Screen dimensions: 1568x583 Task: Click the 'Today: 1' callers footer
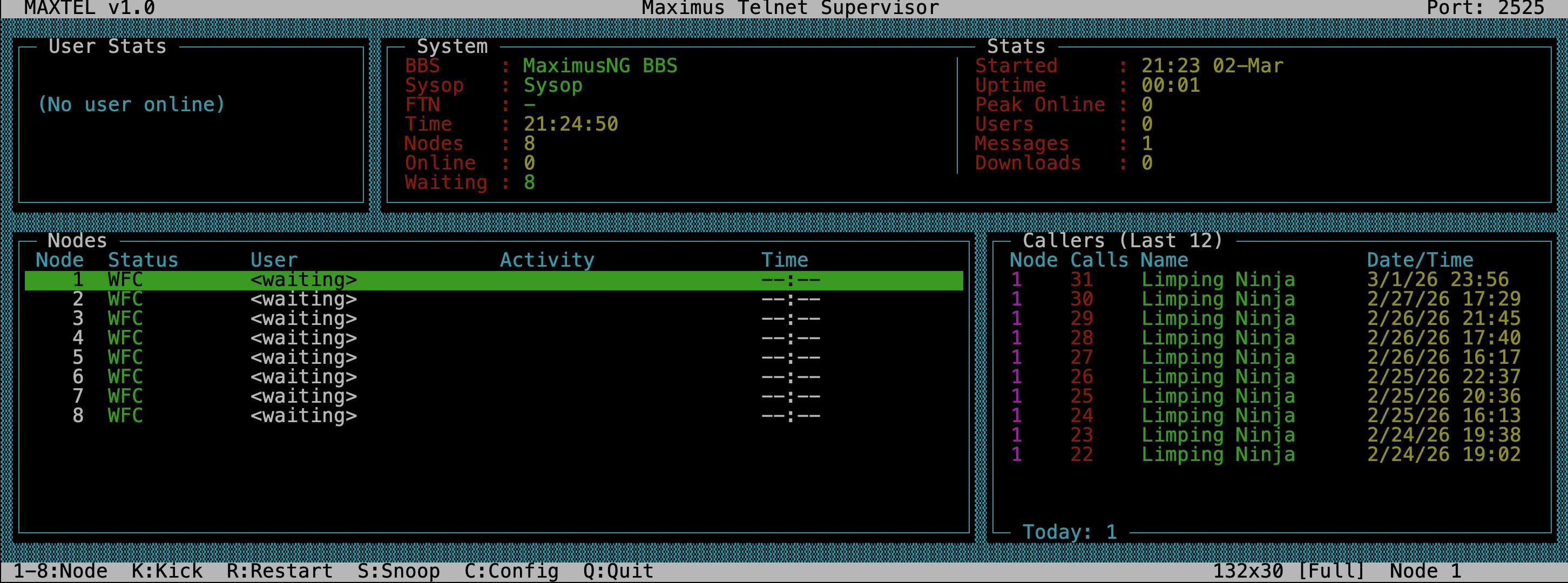[x=1070, y=532]
